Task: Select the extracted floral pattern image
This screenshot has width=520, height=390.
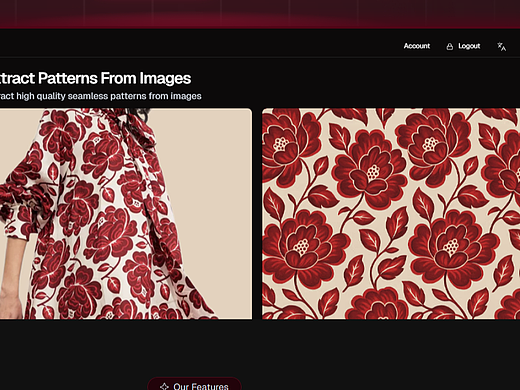Action: [391, 214]
